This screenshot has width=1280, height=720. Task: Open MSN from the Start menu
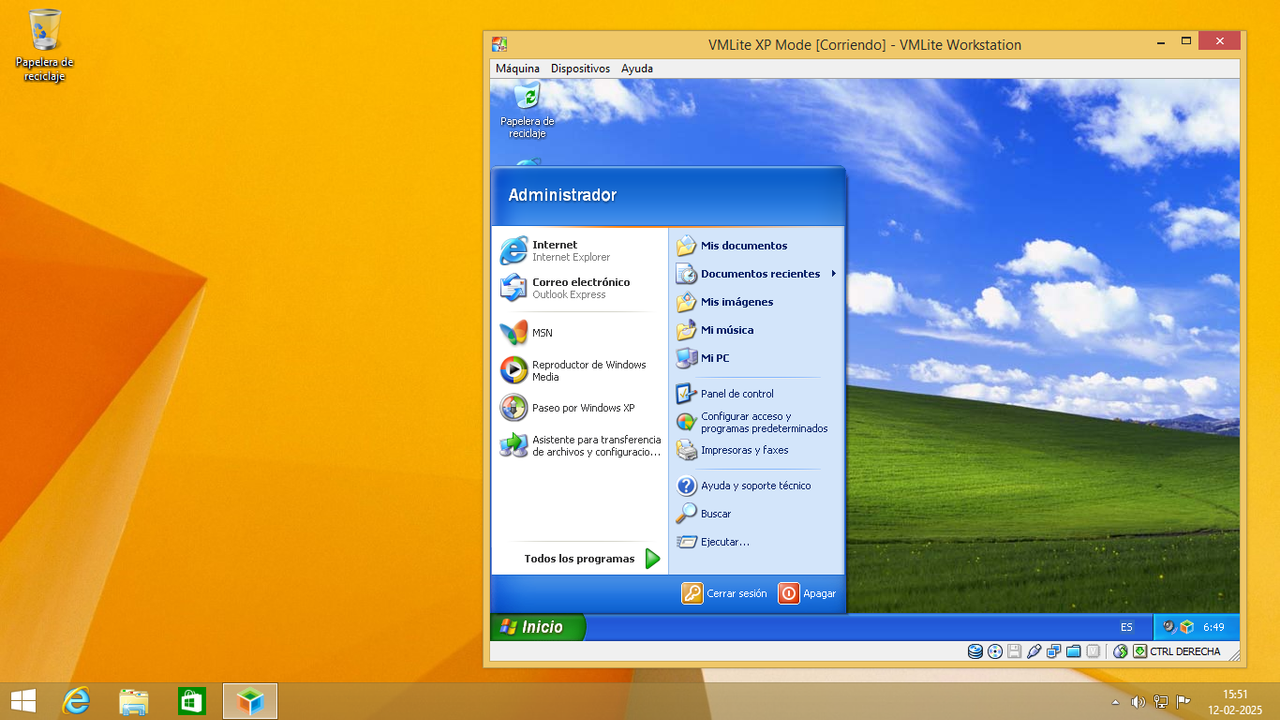click(x=580, y=333)
